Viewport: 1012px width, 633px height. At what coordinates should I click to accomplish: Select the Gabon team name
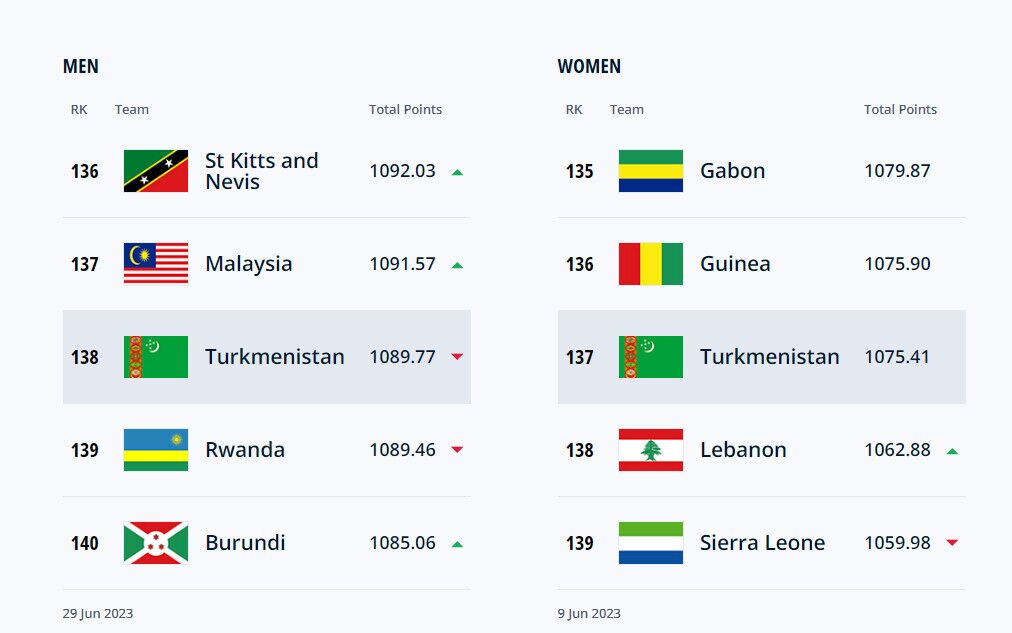pos(733,171)
